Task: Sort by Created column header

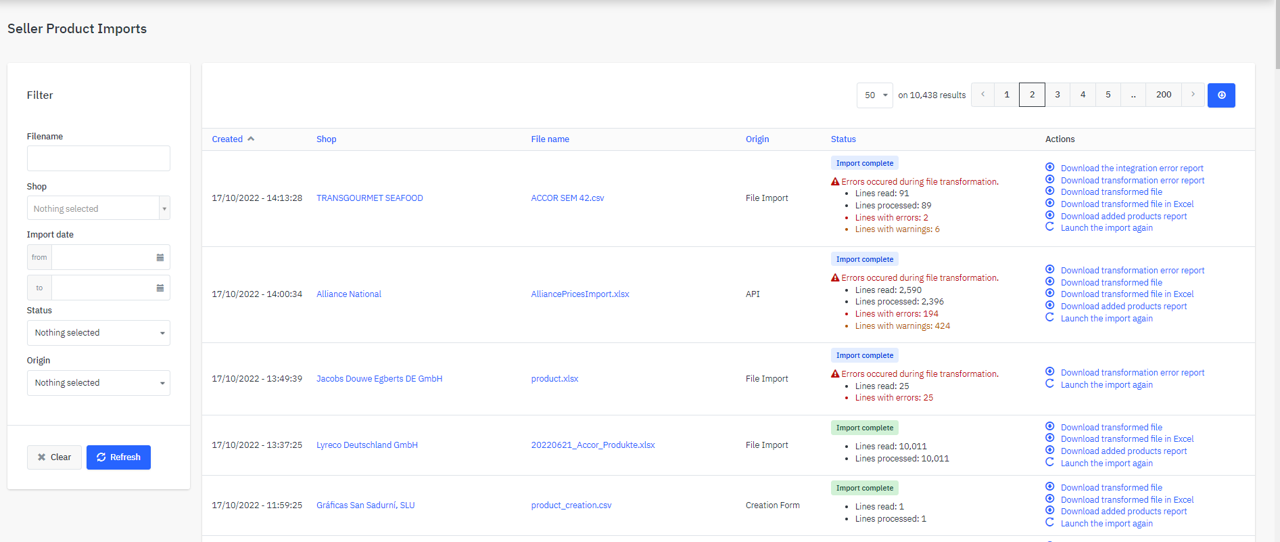Action: pyautogui.click(x=233, y=139)
